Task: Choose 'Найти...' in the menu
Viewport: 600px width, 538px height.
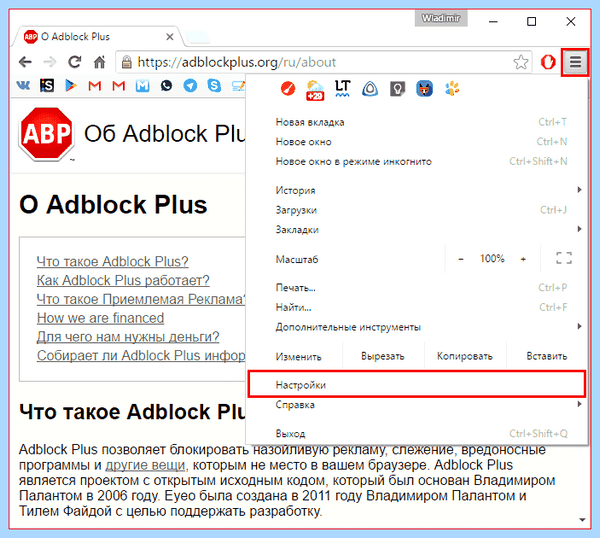Action: pos(417,307)
